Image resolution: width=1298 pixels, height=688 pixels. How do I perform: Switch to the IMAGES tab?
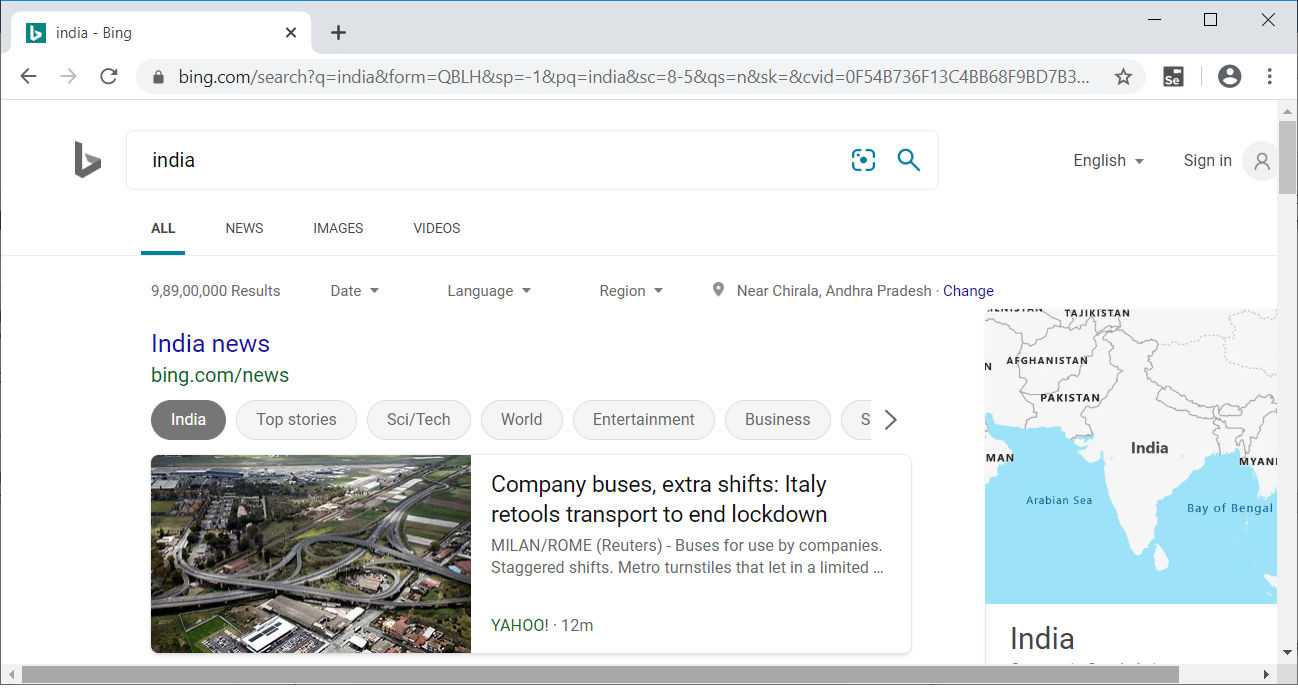[x=338, y=228]
